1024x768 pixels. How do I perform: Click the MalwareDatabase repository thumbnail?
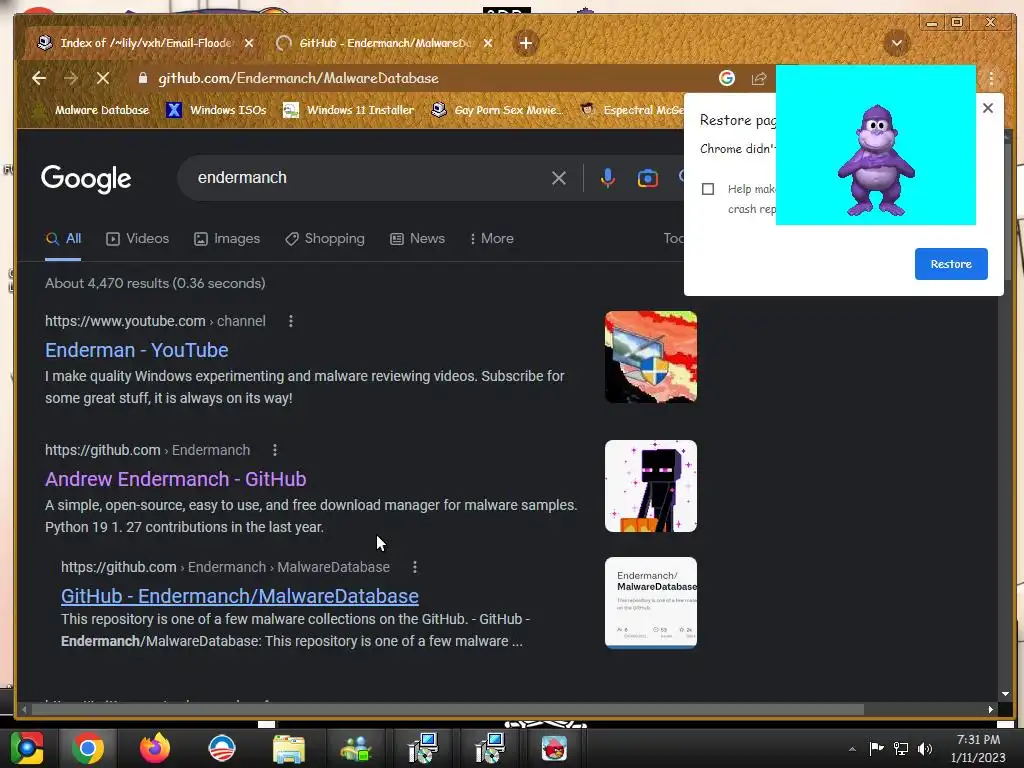650,603
